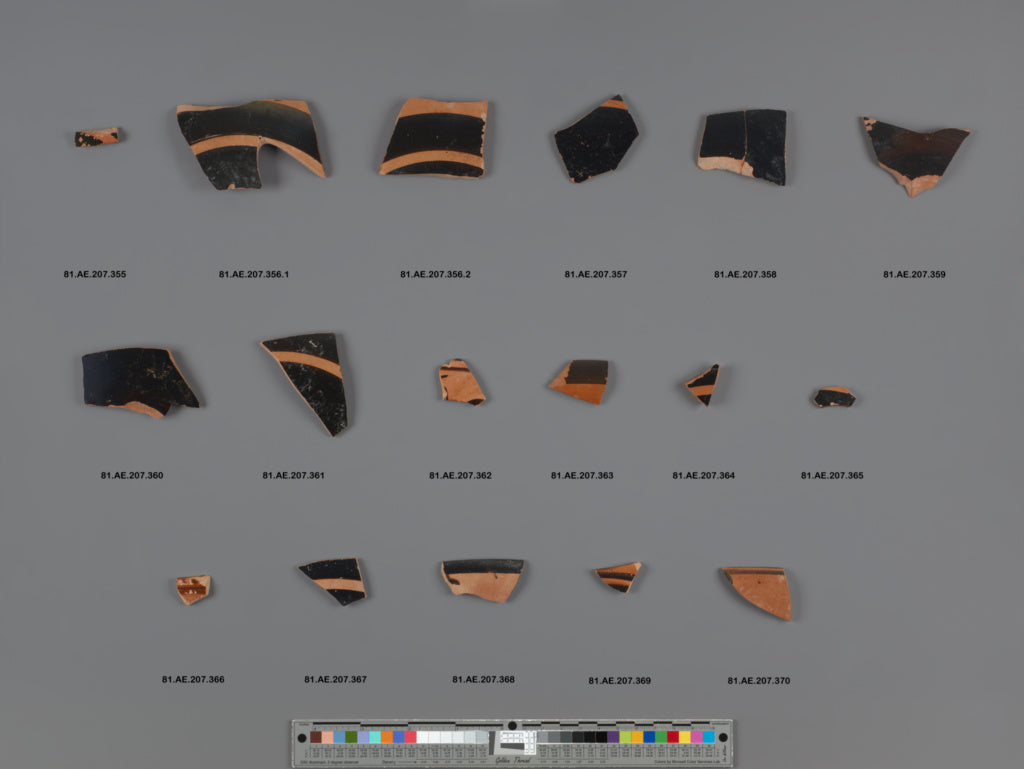Select the rim fragment above label 81.AE.207.368
This screenshot has width=1024, height=769.
(483, 578)
